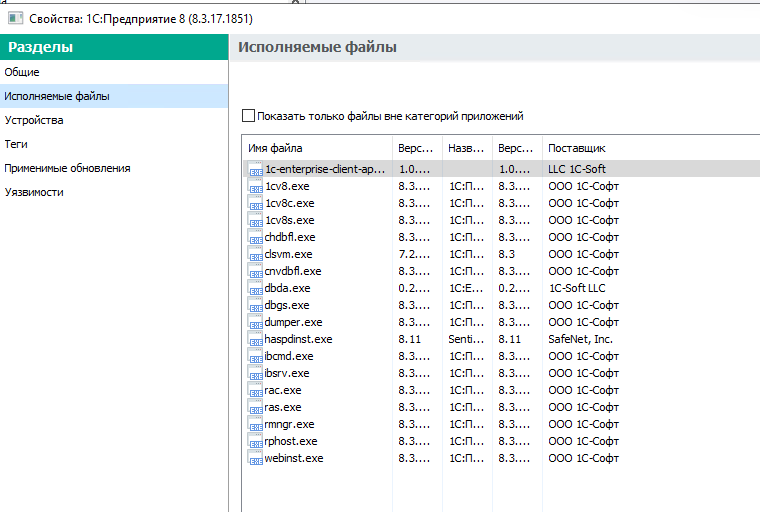Viewport: 760px width, 512px height.
Task: Click EXE icon next to webinst.exe
Action: tap(255, 458)
